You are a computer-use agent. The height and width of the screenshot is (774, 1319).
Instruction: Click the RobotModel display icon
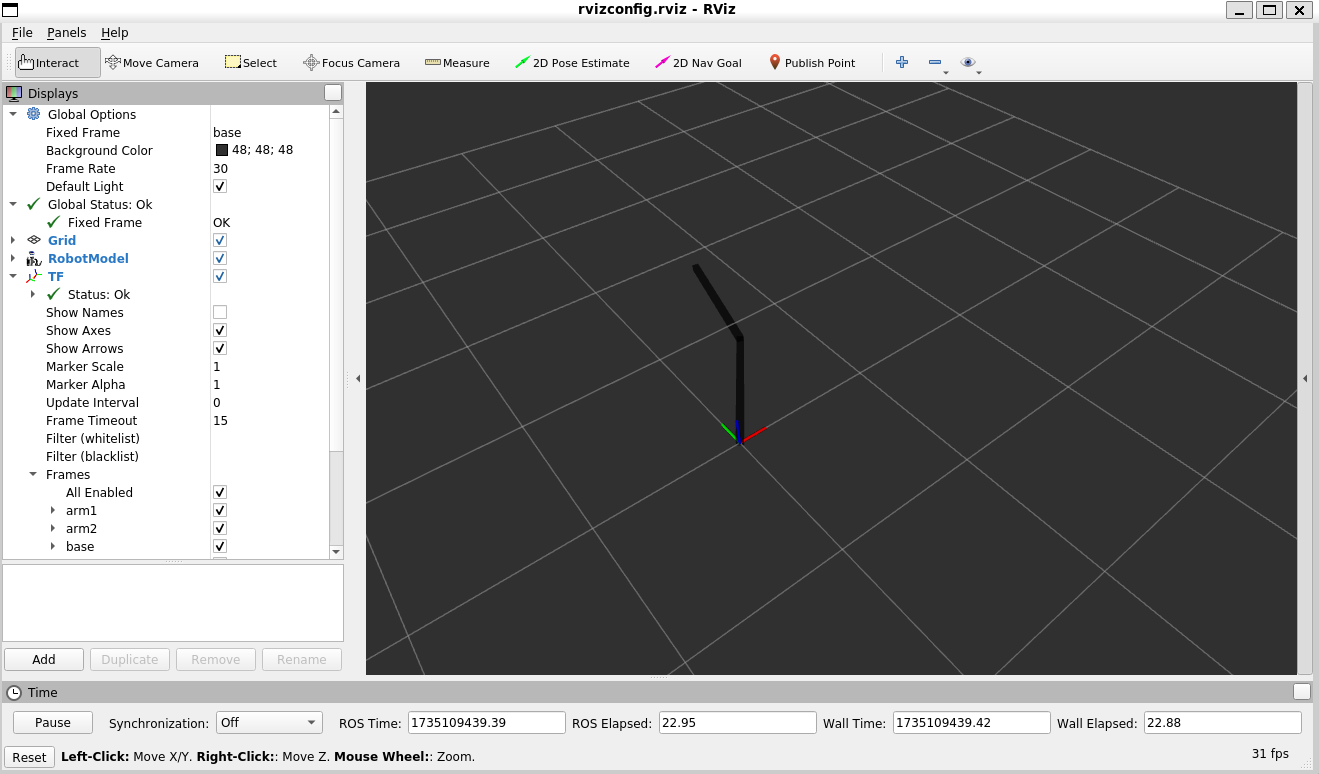(34, 258)
